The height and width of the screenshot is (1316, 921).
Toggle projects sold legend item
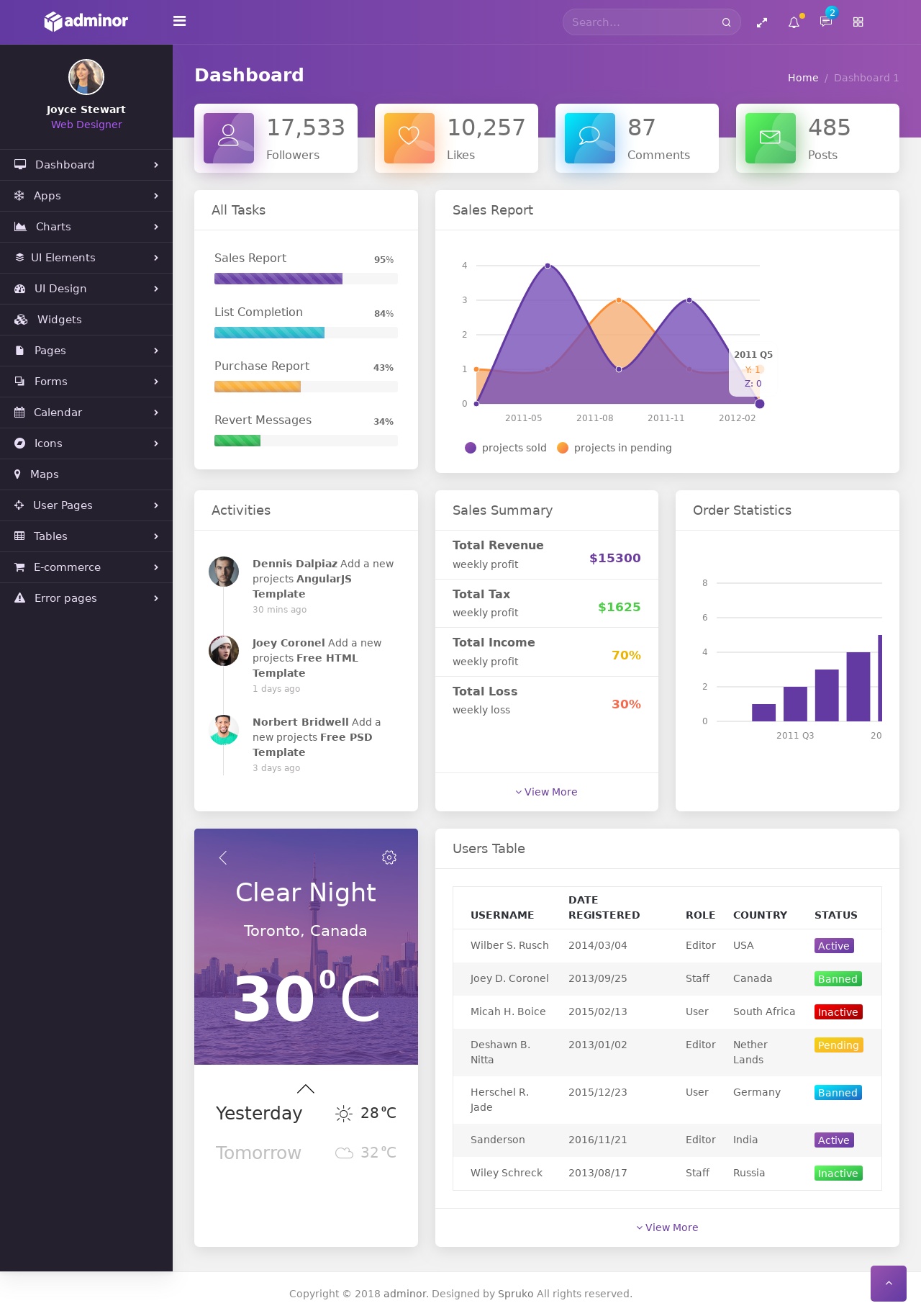point(506,448)
